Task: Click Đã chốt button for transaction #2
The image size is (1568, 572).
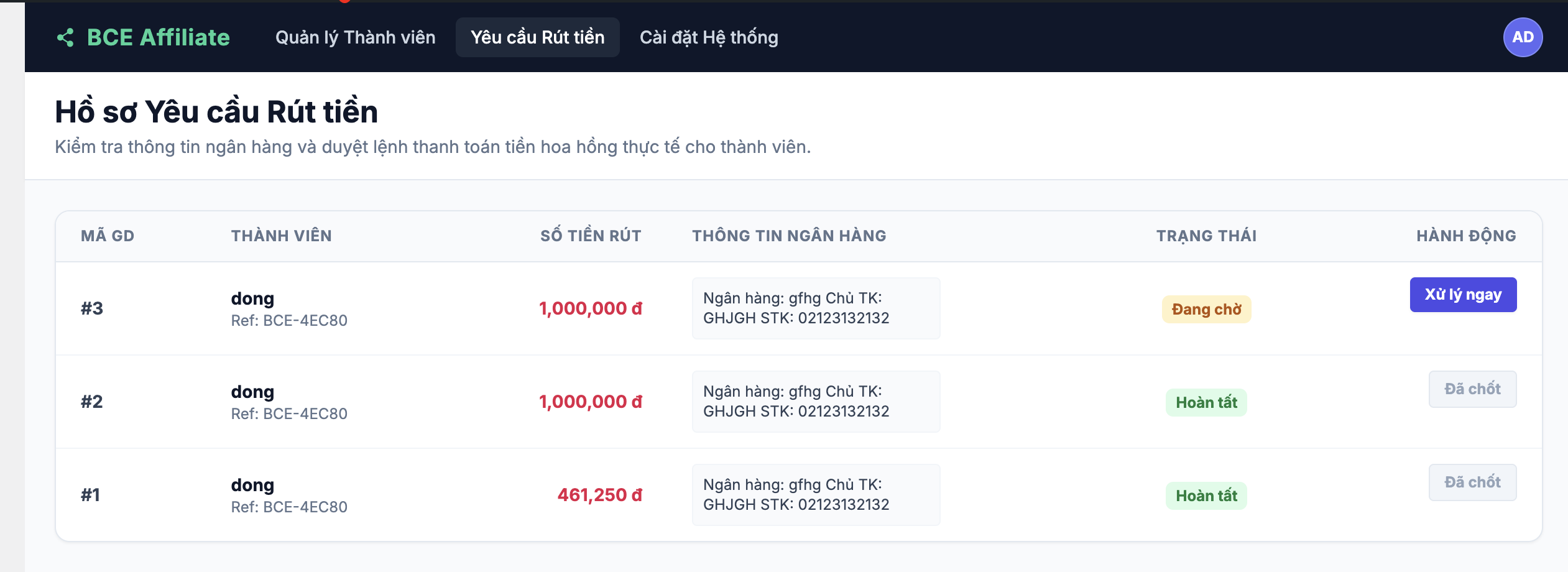Action: tap(1472, 389)
